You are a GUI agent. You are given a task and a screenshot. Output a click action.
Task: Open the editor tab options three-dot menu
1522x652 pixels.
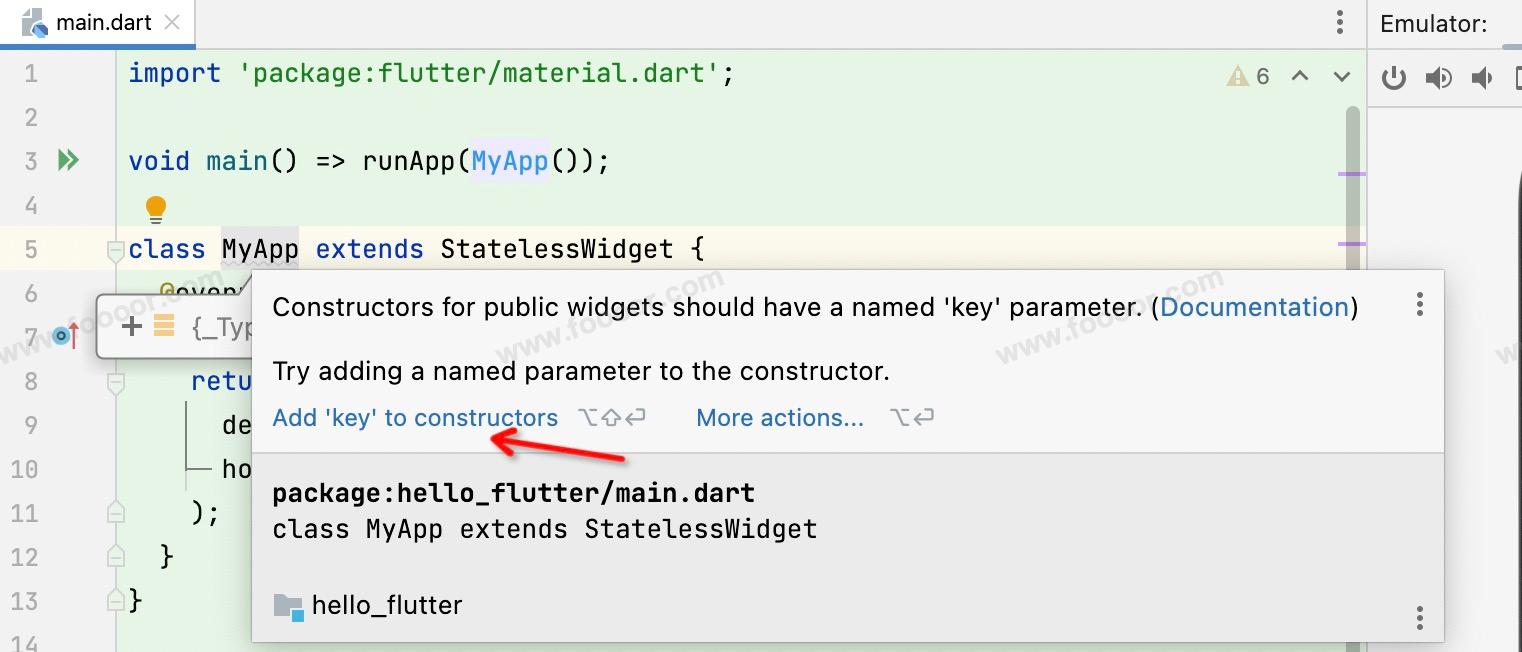pos(1340,23)
